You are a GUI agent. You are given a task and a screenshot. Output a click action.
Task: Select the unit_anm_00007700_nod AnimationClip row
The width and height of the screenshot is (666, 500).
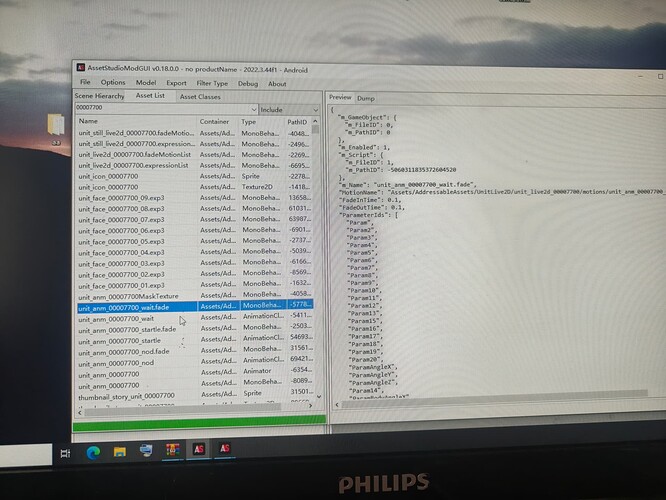pyautogui.click(x=195, y=362)
